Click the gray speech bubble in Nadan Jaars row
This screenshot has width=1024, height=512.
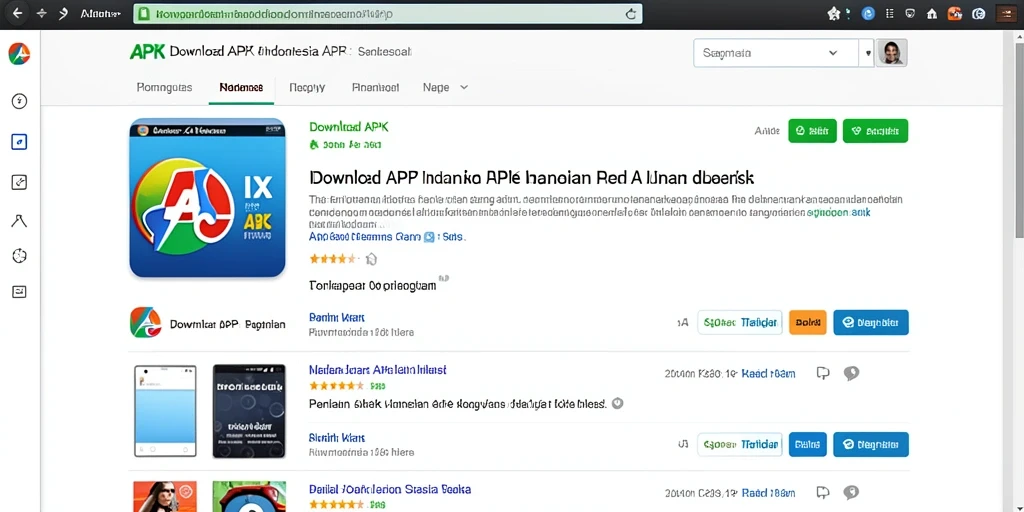point(850,374)
